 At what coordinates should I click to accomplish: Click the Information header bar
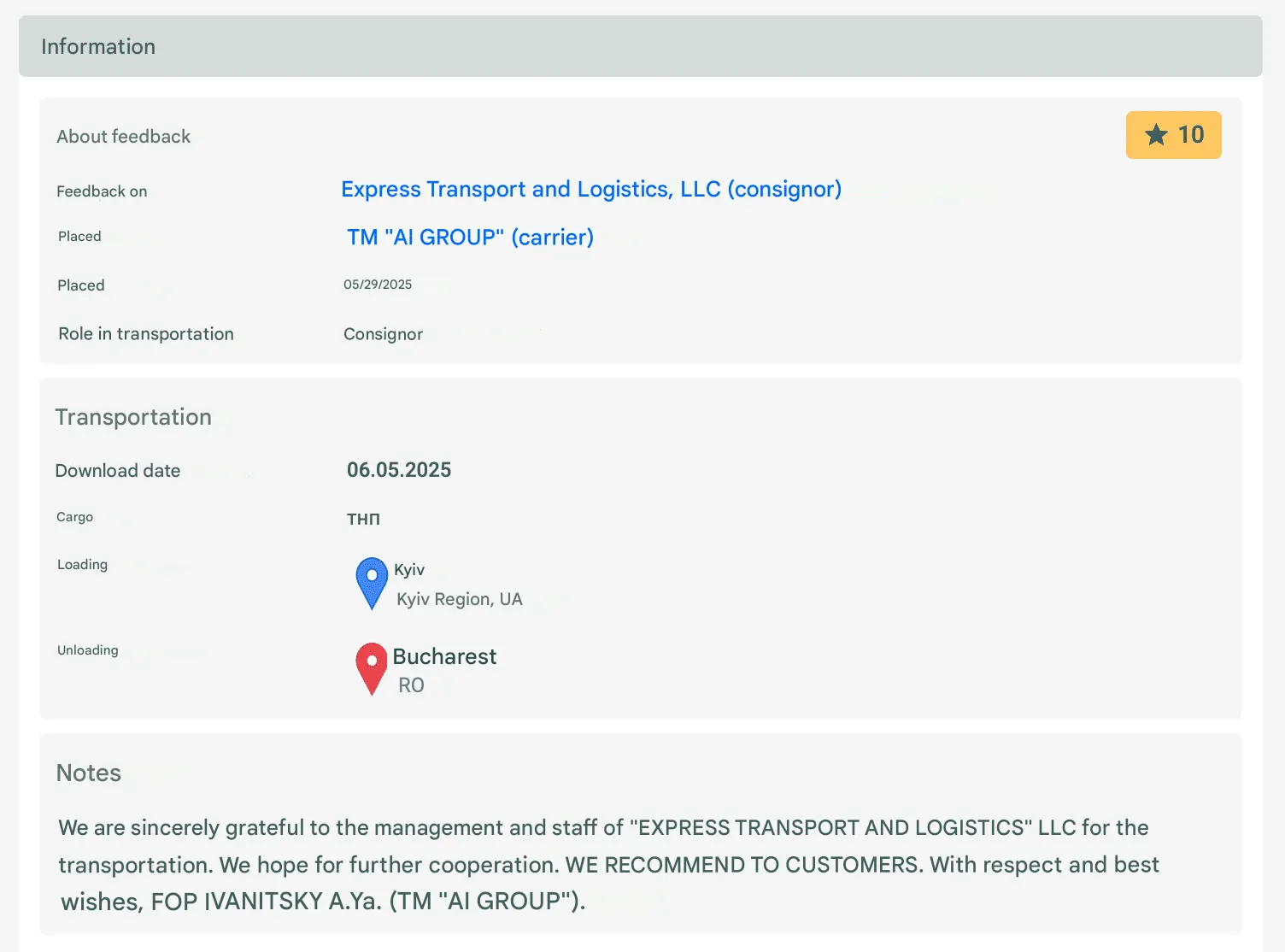pyautogui.click(x=641, y=46)
